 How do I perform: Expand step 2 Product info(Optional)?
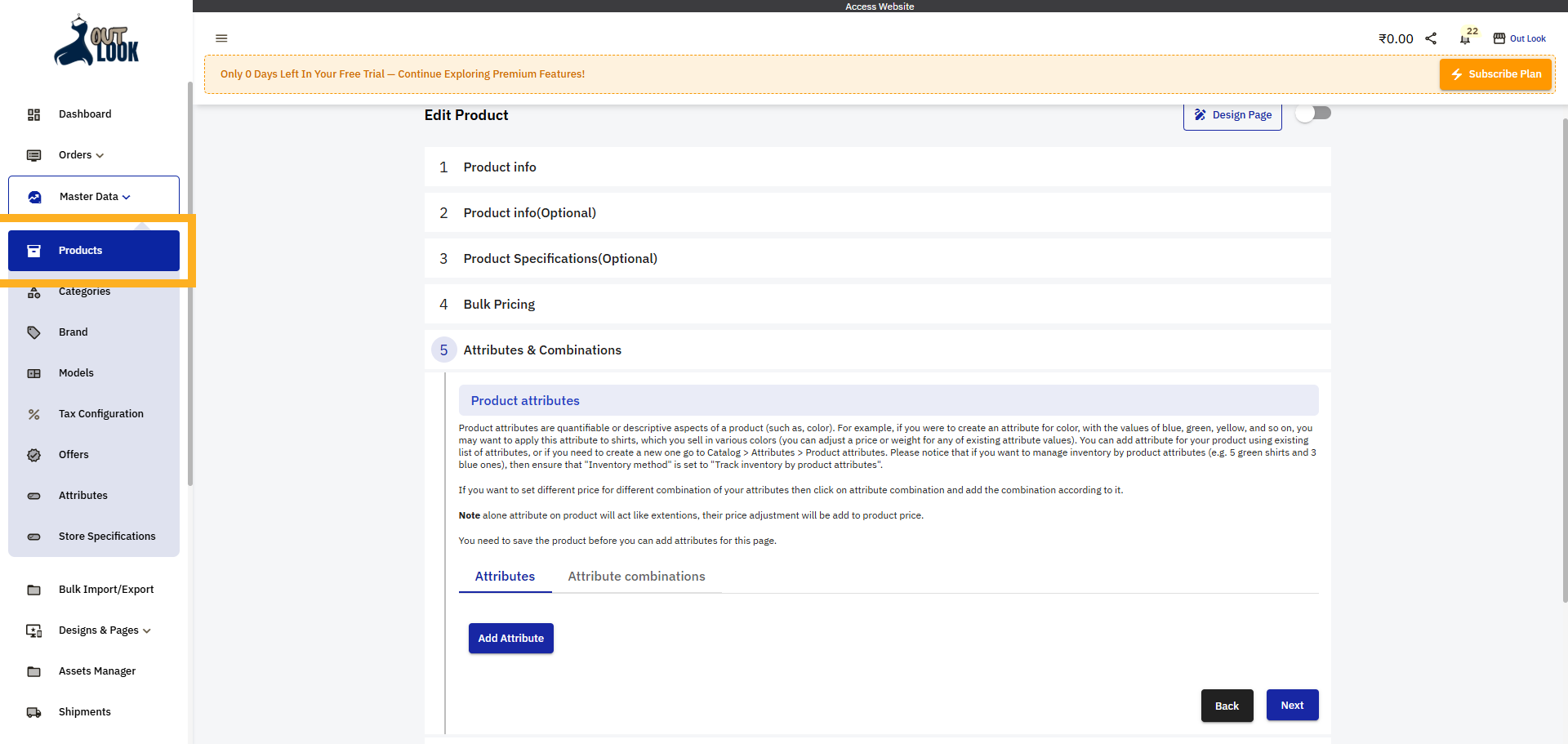point(877,212)
